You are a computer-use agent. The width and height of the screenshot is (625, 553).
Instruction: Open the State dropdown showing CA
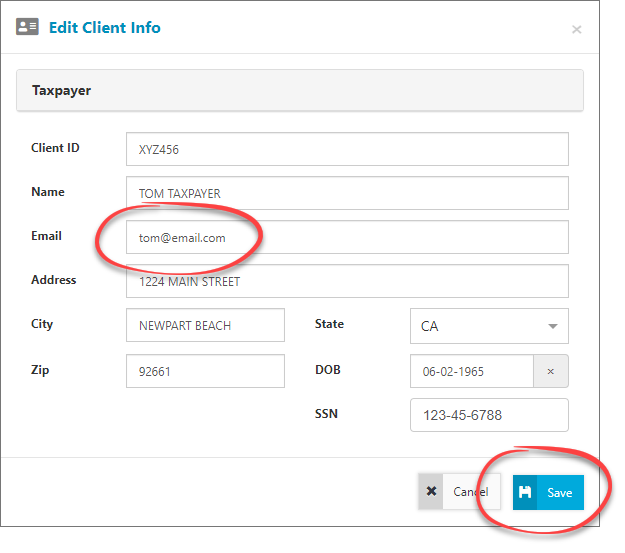[489, 326]
